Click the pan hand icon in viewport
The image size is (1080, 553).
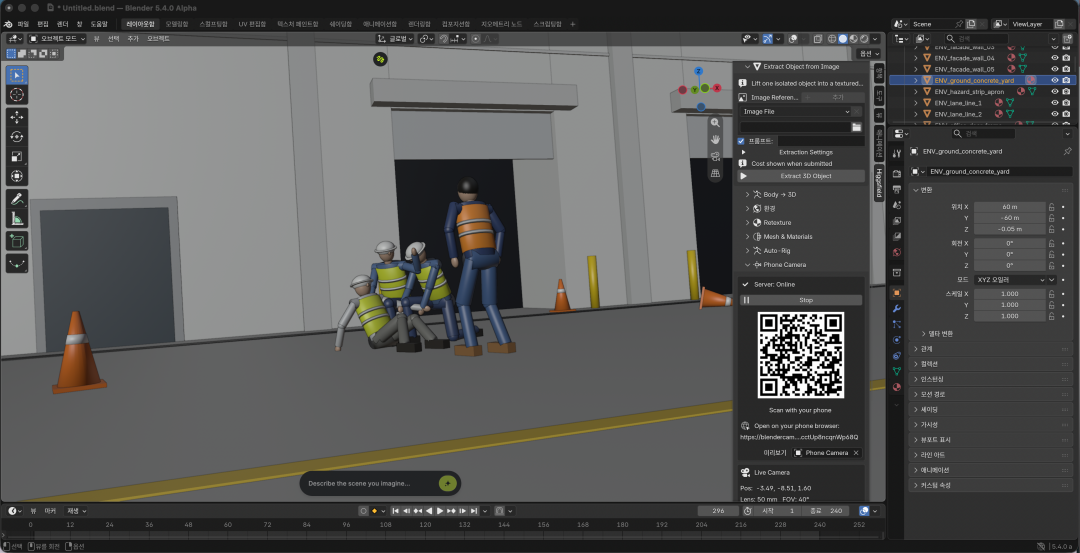[x=715, y=139]
